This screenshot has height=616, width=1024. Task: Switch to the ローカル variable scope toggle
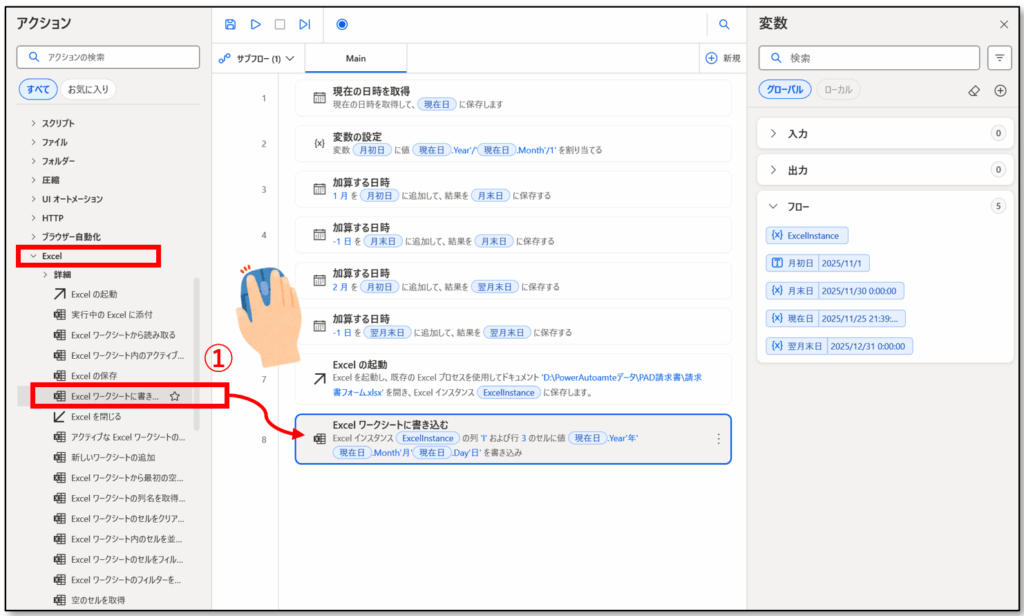838,90
